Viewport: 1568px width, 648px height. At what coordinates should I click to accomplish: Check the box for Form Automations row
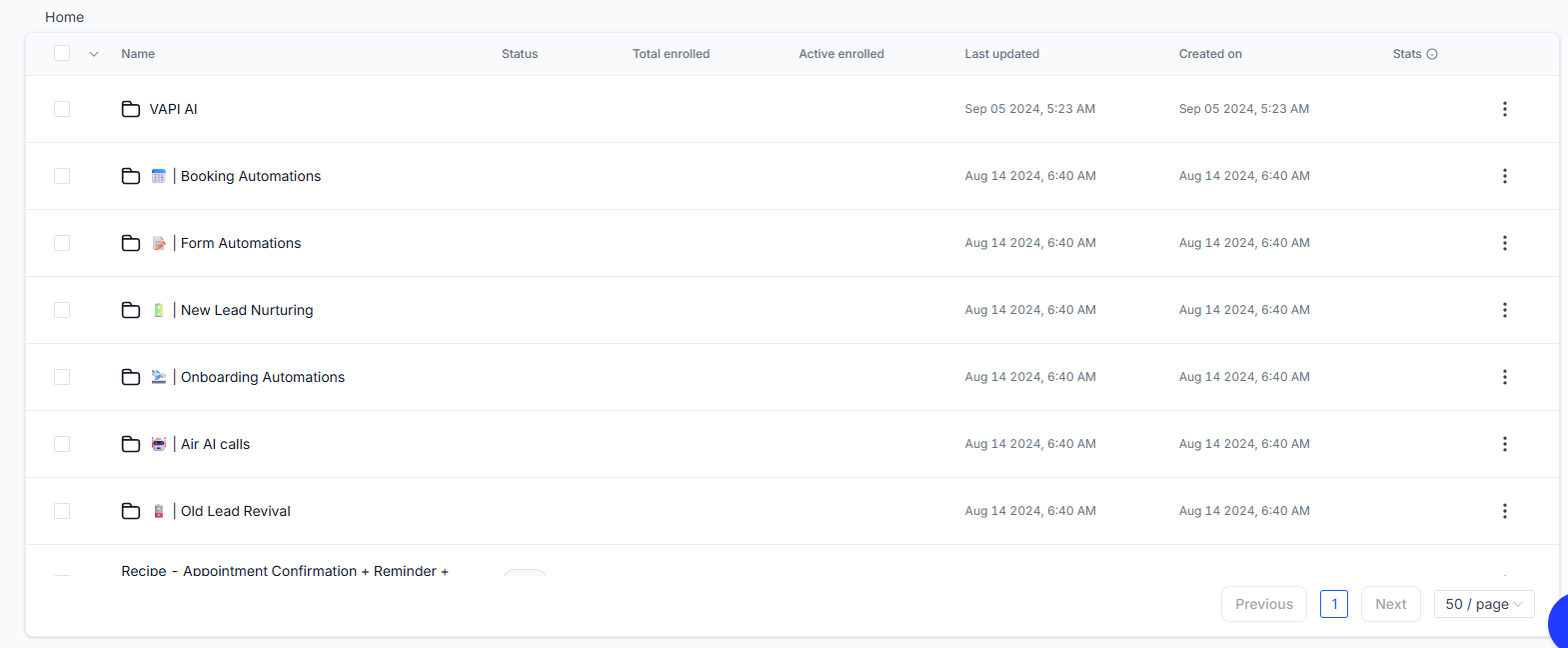point(62,243)
